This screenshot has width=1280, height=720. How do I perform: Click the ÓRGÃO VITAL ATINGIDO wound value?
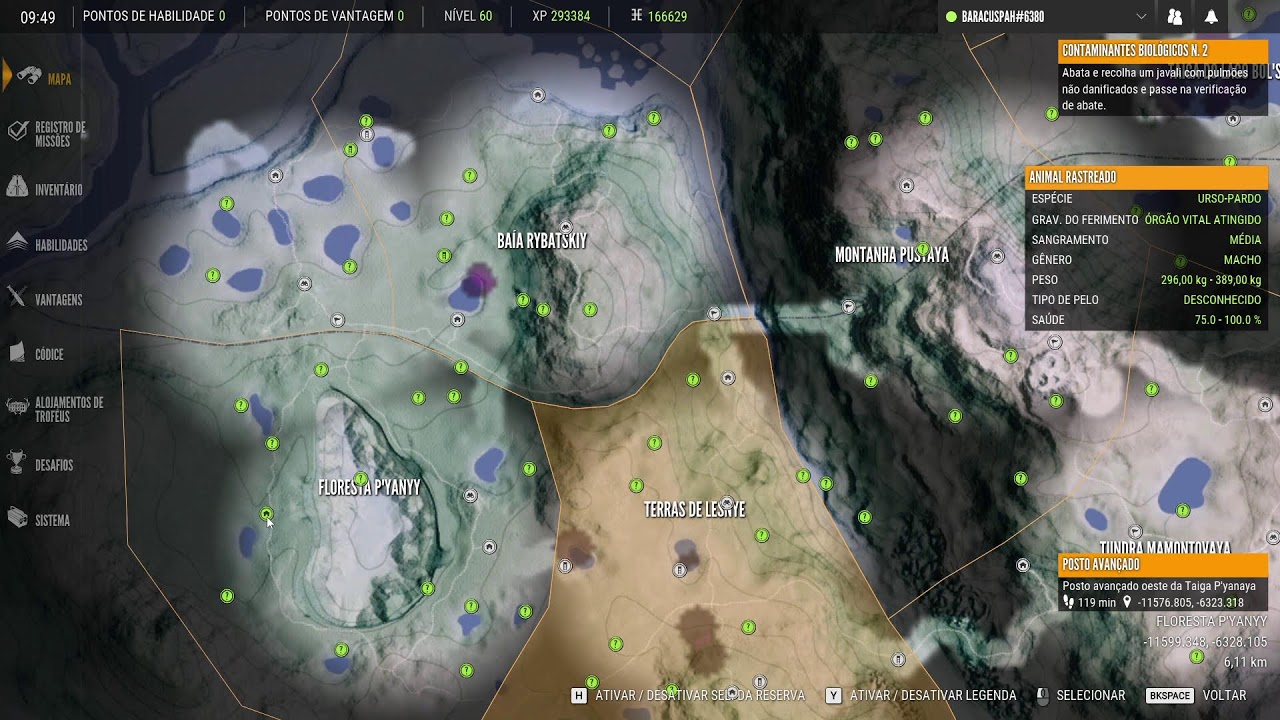(x=1203, y=219)
